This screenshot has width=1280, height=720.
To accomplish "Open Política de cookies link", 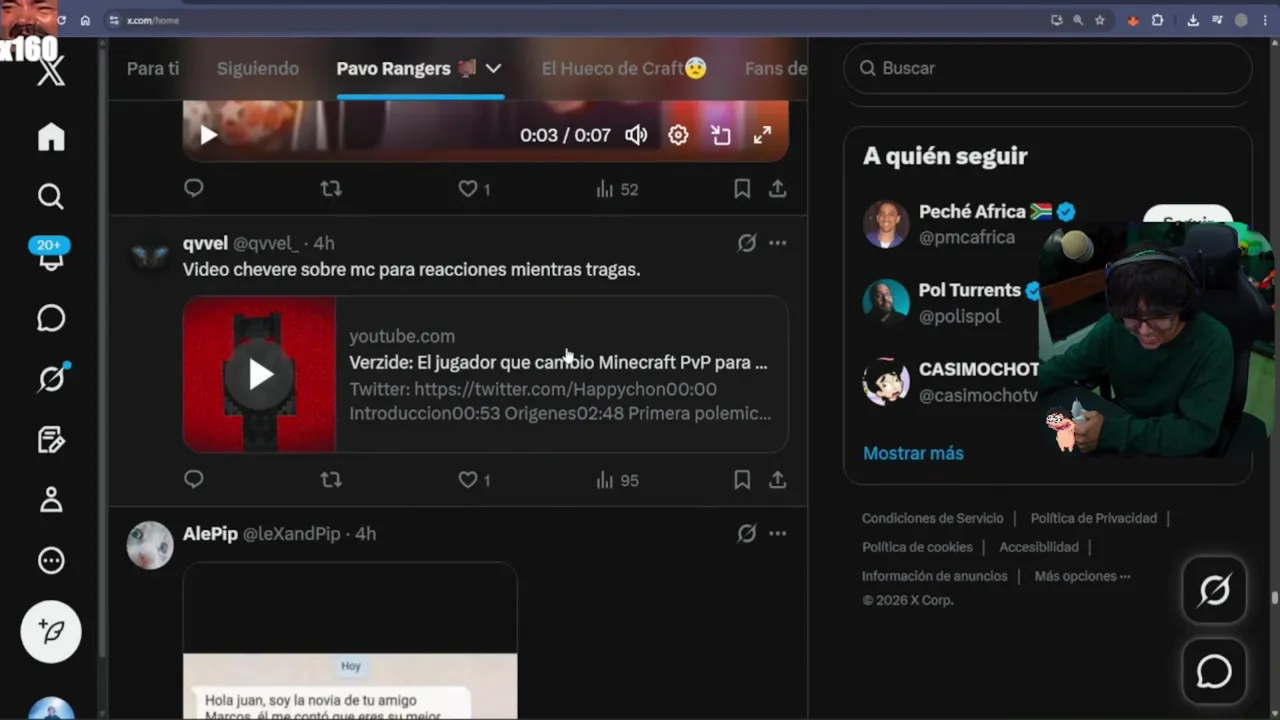I will point(917,547).
